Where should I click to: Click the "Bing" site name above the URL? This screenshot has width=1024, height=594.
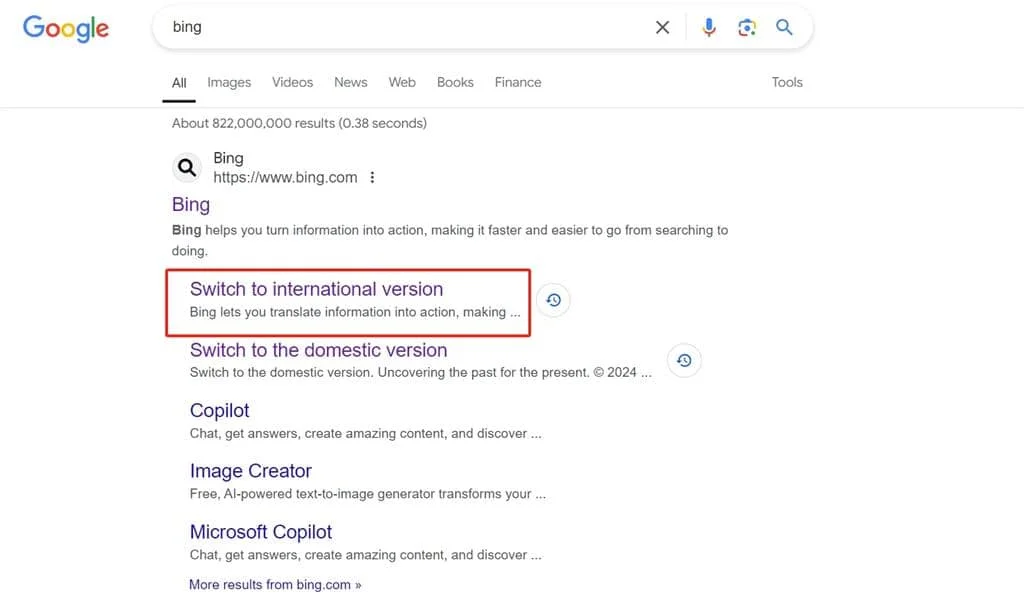229,158
